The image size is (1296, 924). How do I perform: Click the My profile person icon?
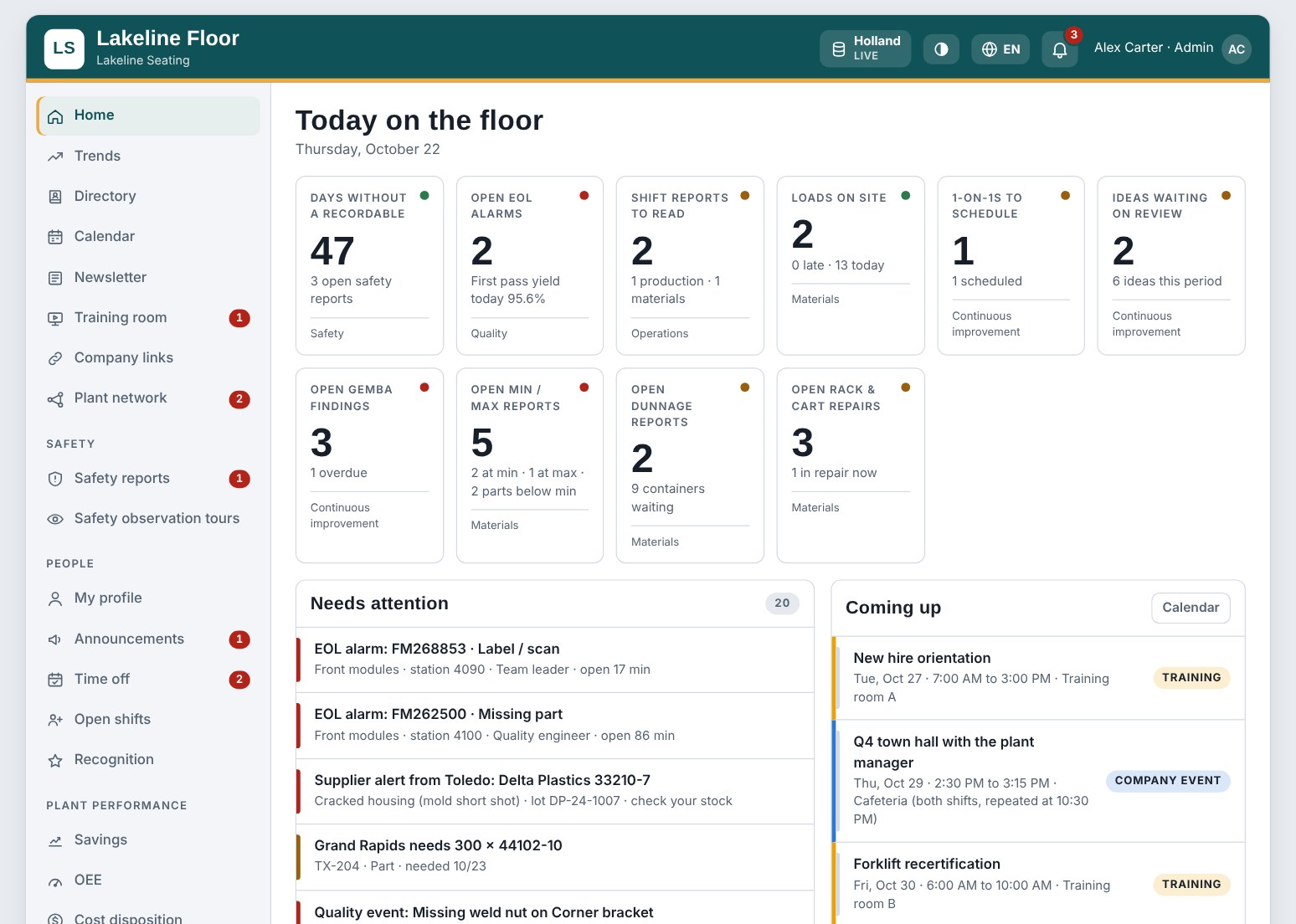[x=55, y=598]
